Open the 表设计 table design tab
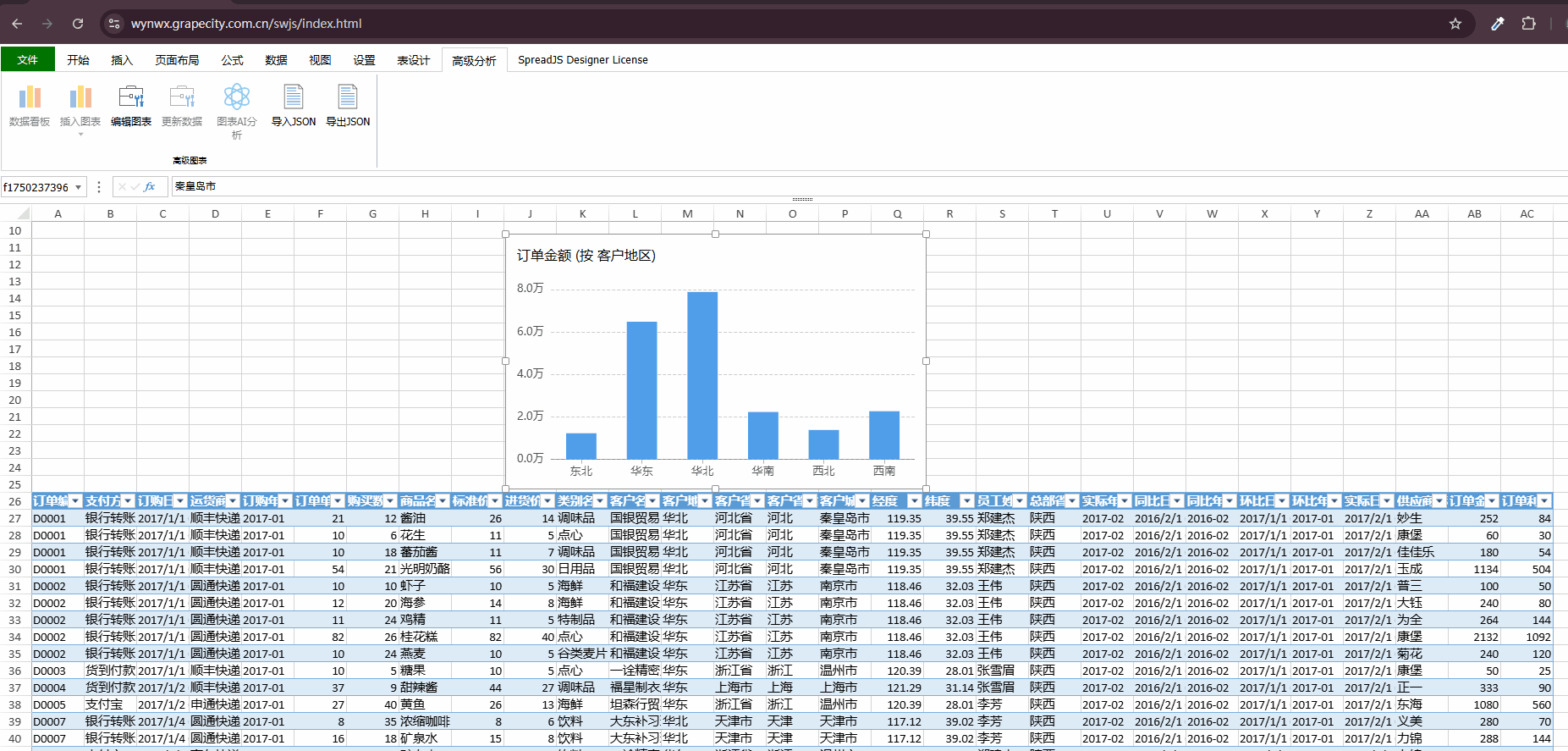This screenshot has height=751, width=1568. pos(413,60)
